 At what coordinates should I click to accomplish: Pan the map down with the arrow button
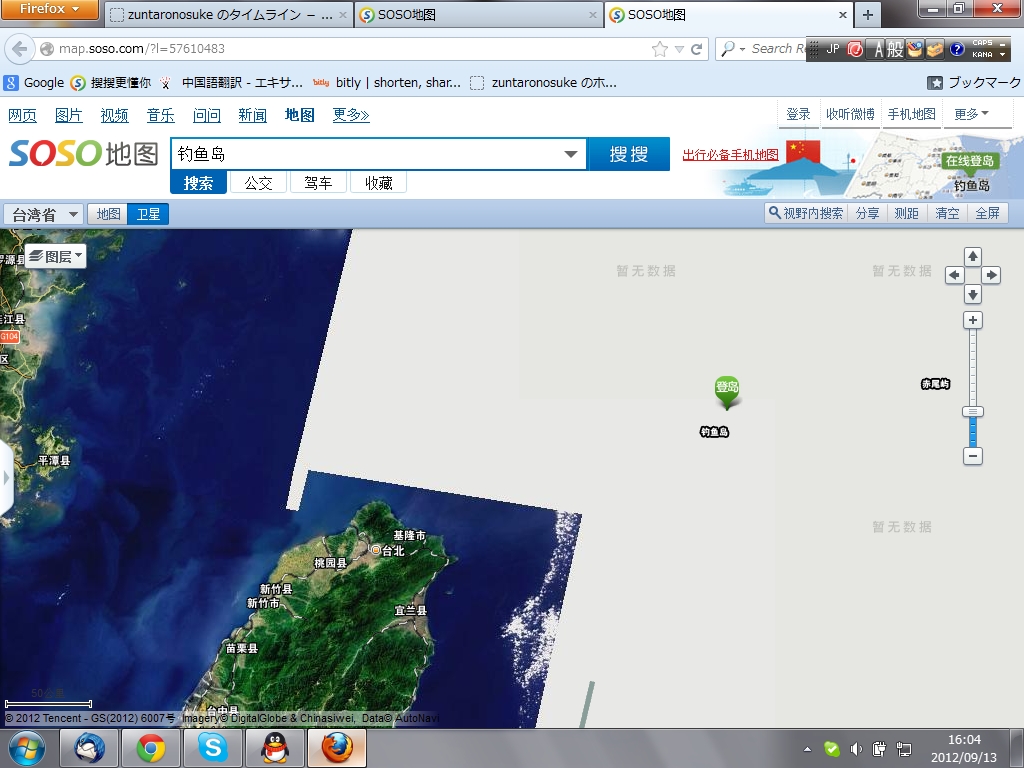click(972, 294)
